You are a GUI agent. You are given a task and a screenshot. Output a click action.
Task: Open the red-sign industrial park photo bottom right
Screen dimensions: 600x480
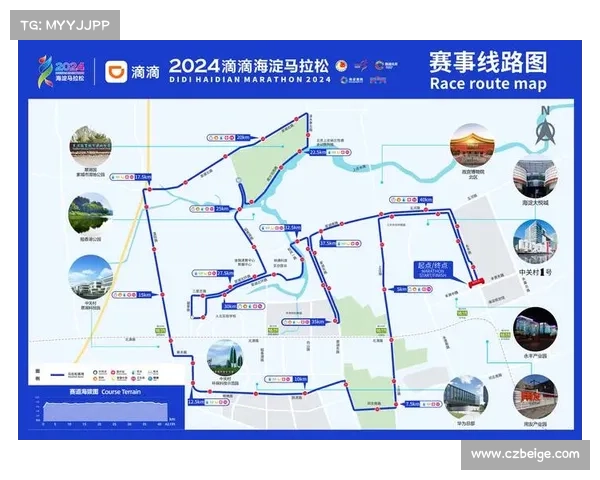535,398
